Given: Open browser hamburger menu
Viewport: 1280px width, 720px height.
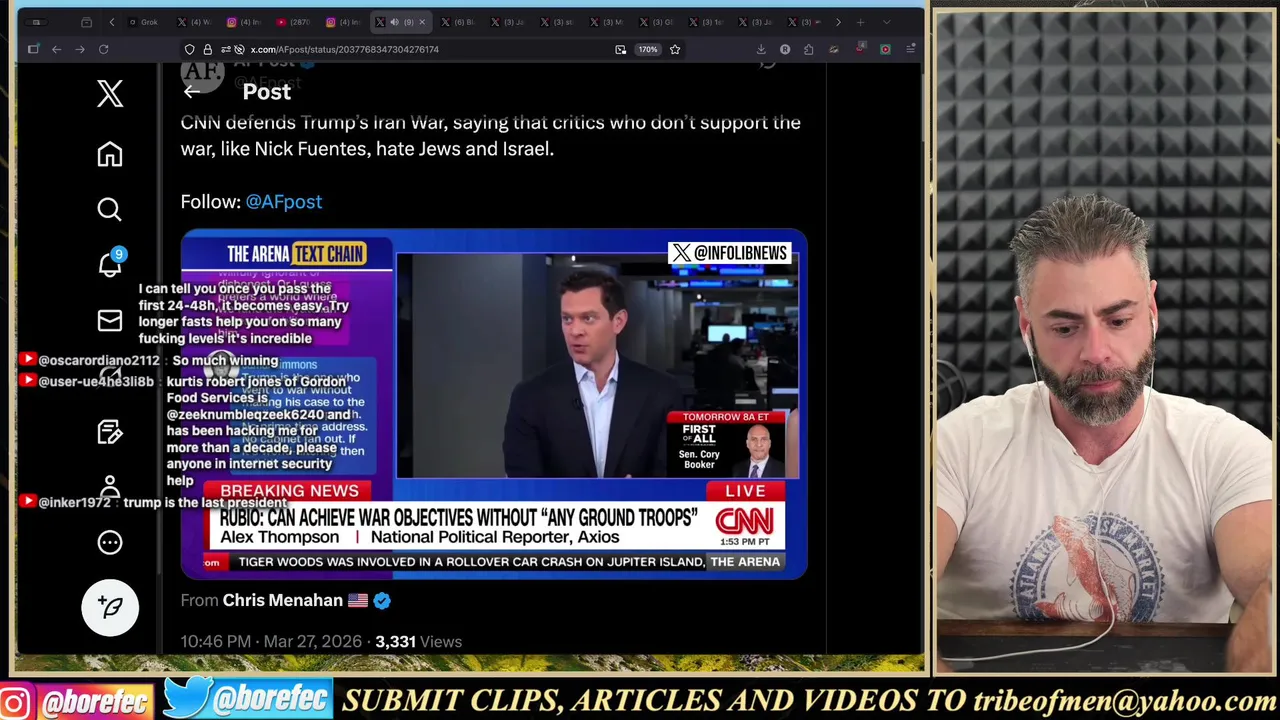Looking at the screenshot, I should pyautogui.click(x=910, y=49).
